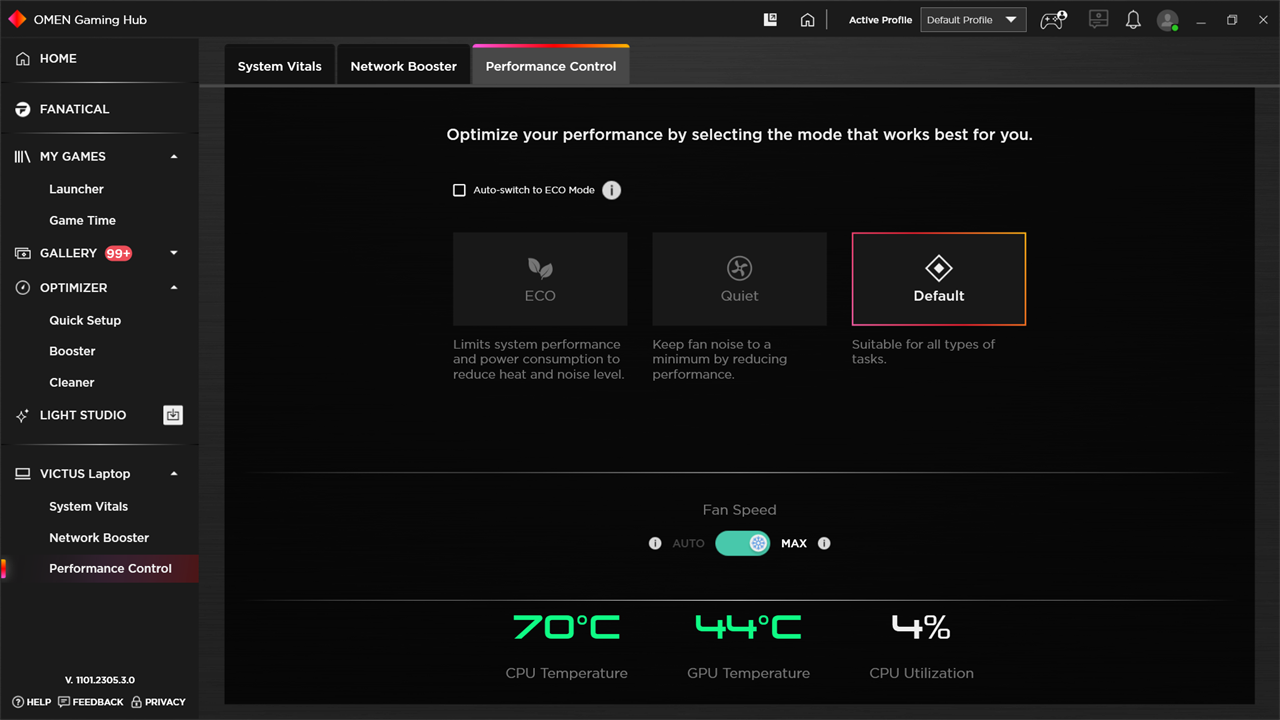1280x720 pixels.
Task: Show info icon next to AUTO fan speed
Action: pyautogui.click(x=655, y=544)
